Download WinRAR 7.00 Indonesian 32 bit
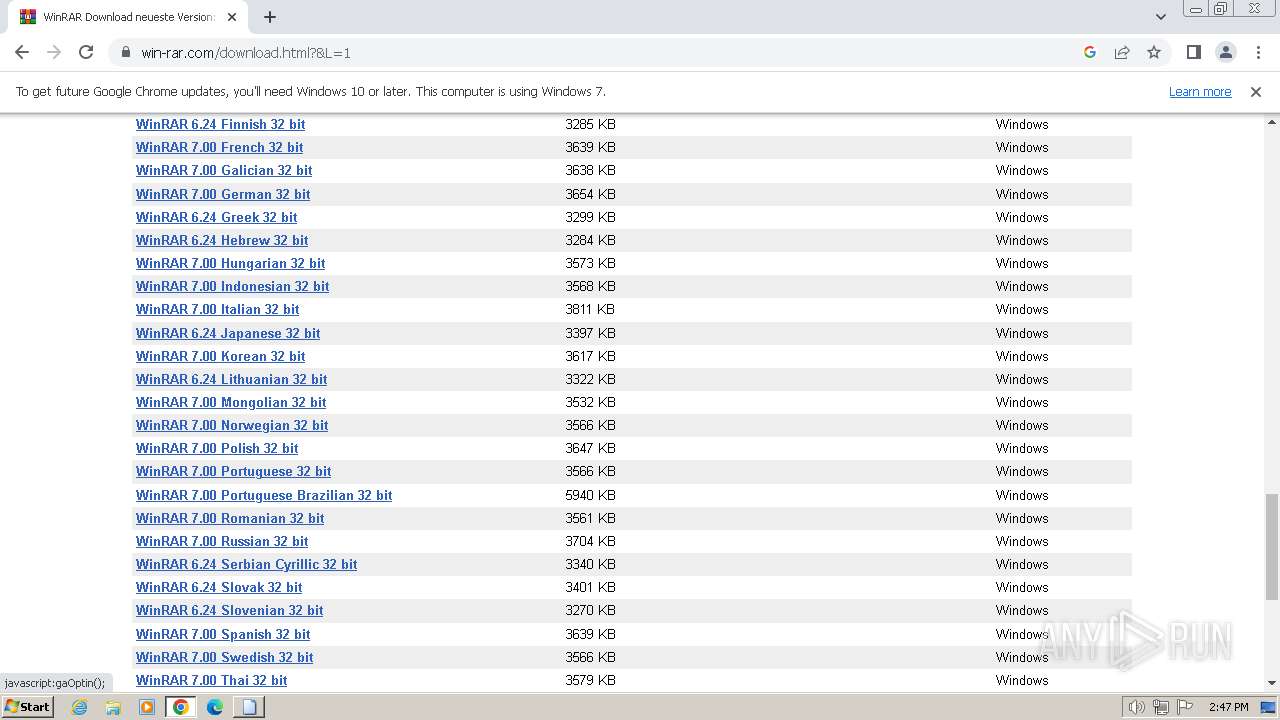 pyautogui.click(x=232, y=286)
